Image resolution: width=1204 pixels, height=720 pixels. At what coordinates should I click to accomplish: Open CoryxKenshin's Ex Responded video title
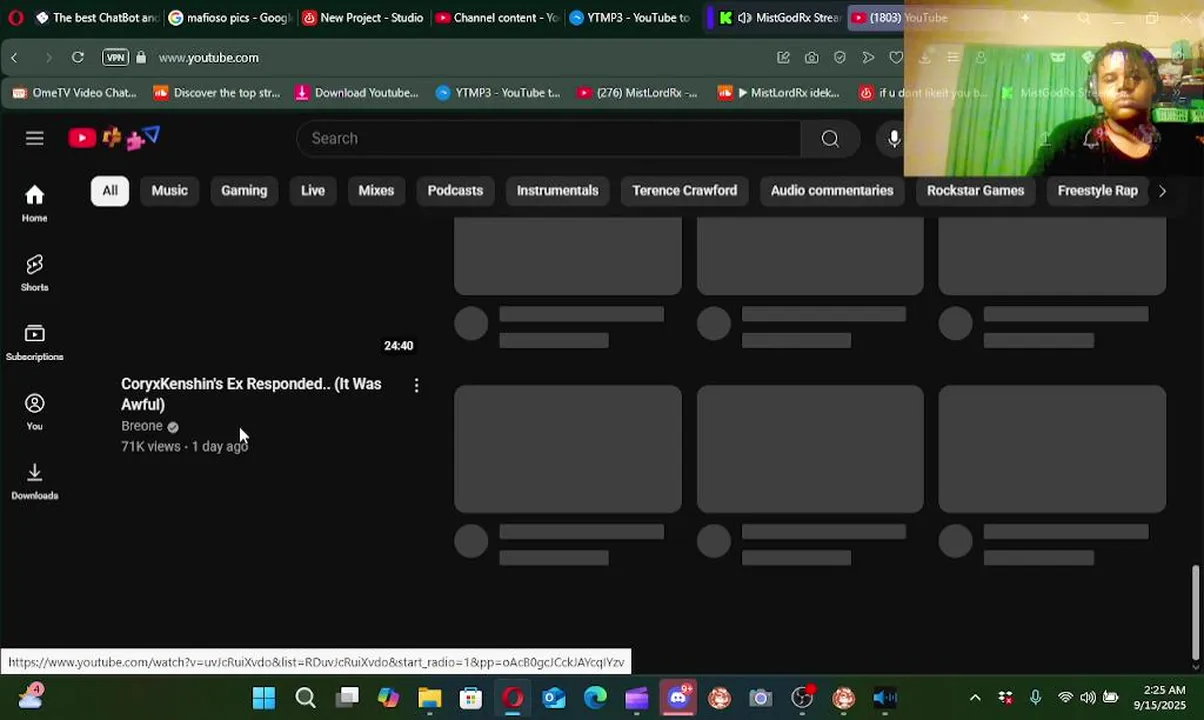tap(251, 394)
